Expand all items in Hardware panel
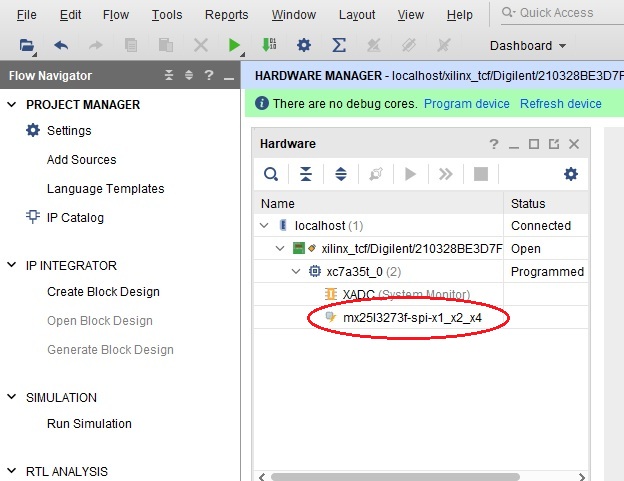 click(341, 174)
